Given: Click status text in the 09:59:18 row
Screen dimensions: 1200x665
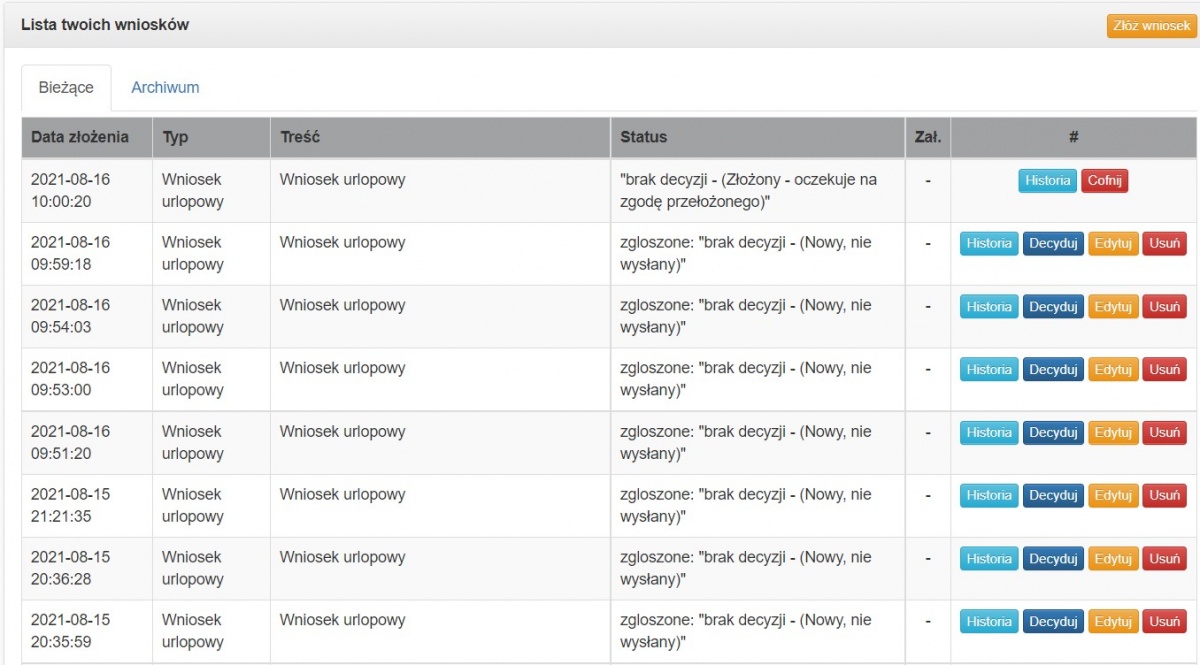Looking at the screenshot, I should [746, 253].
